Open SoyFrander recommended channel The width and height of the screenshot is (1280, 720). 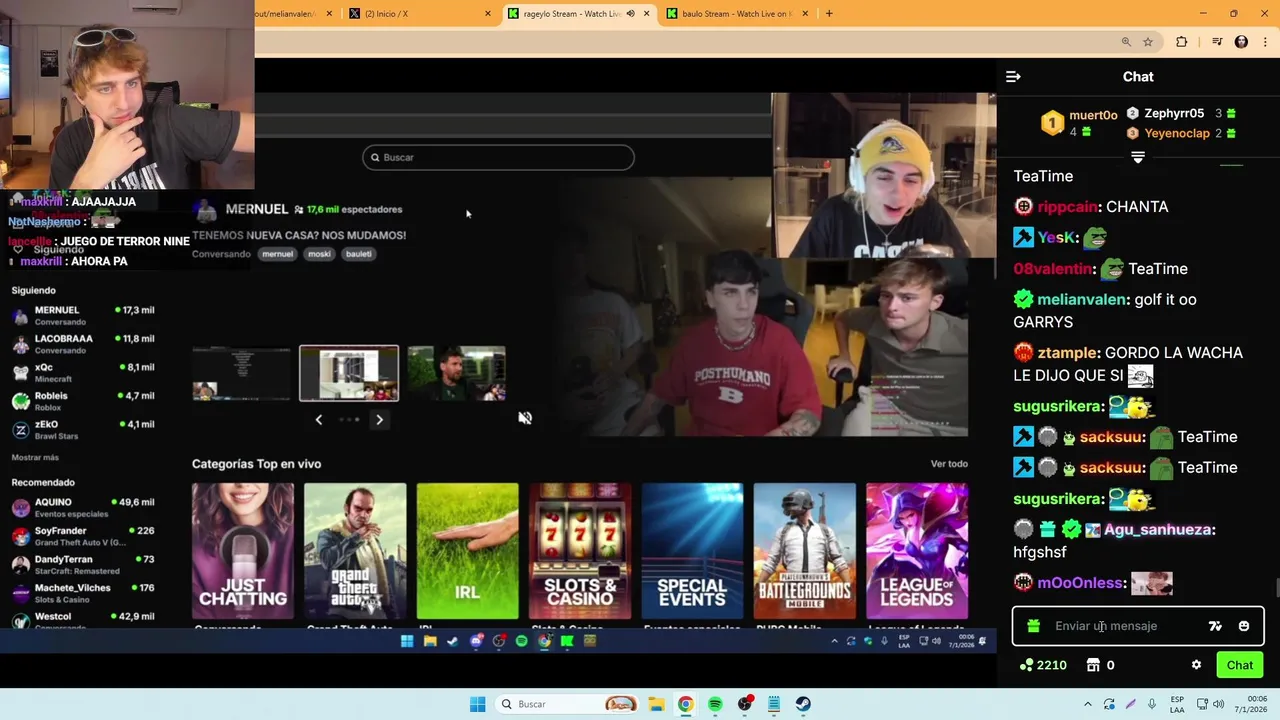pyautogui.click(x=83, y=537)
